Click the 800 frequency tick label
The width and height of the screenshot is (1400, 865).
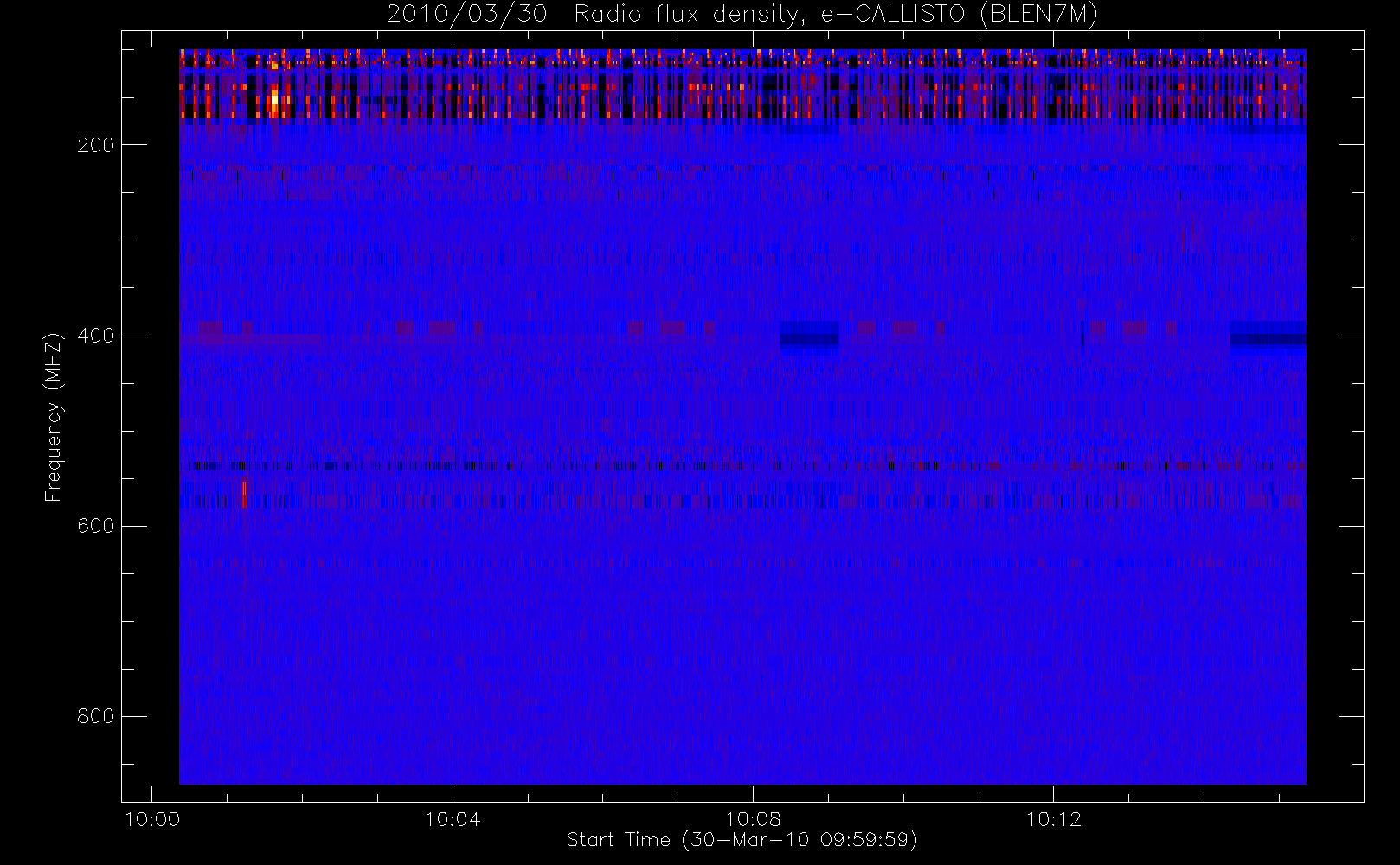[95, 716]
